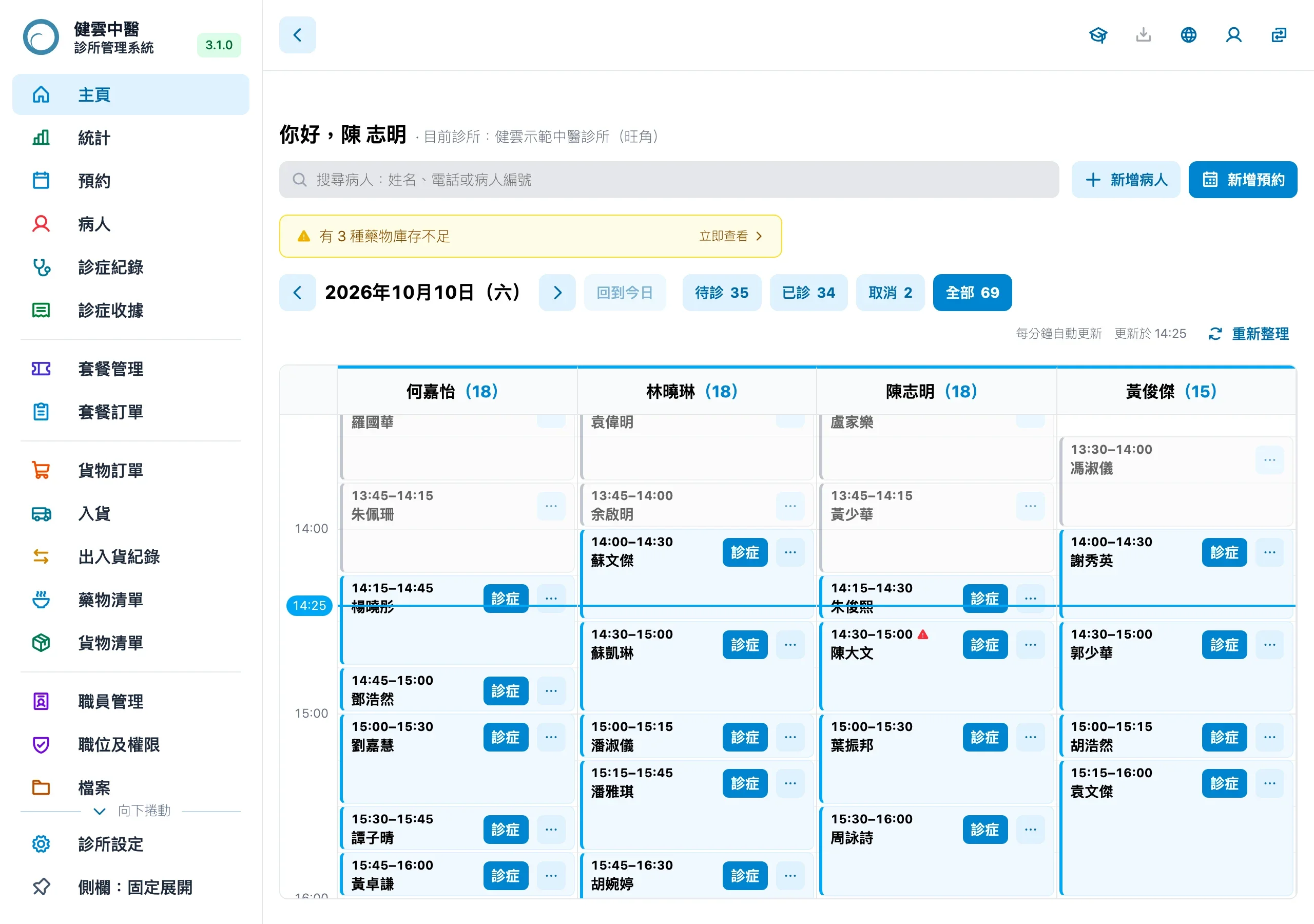Open 病人 patients in sidebar
The width and height of the screenshot is (1314, 924).
130,224
